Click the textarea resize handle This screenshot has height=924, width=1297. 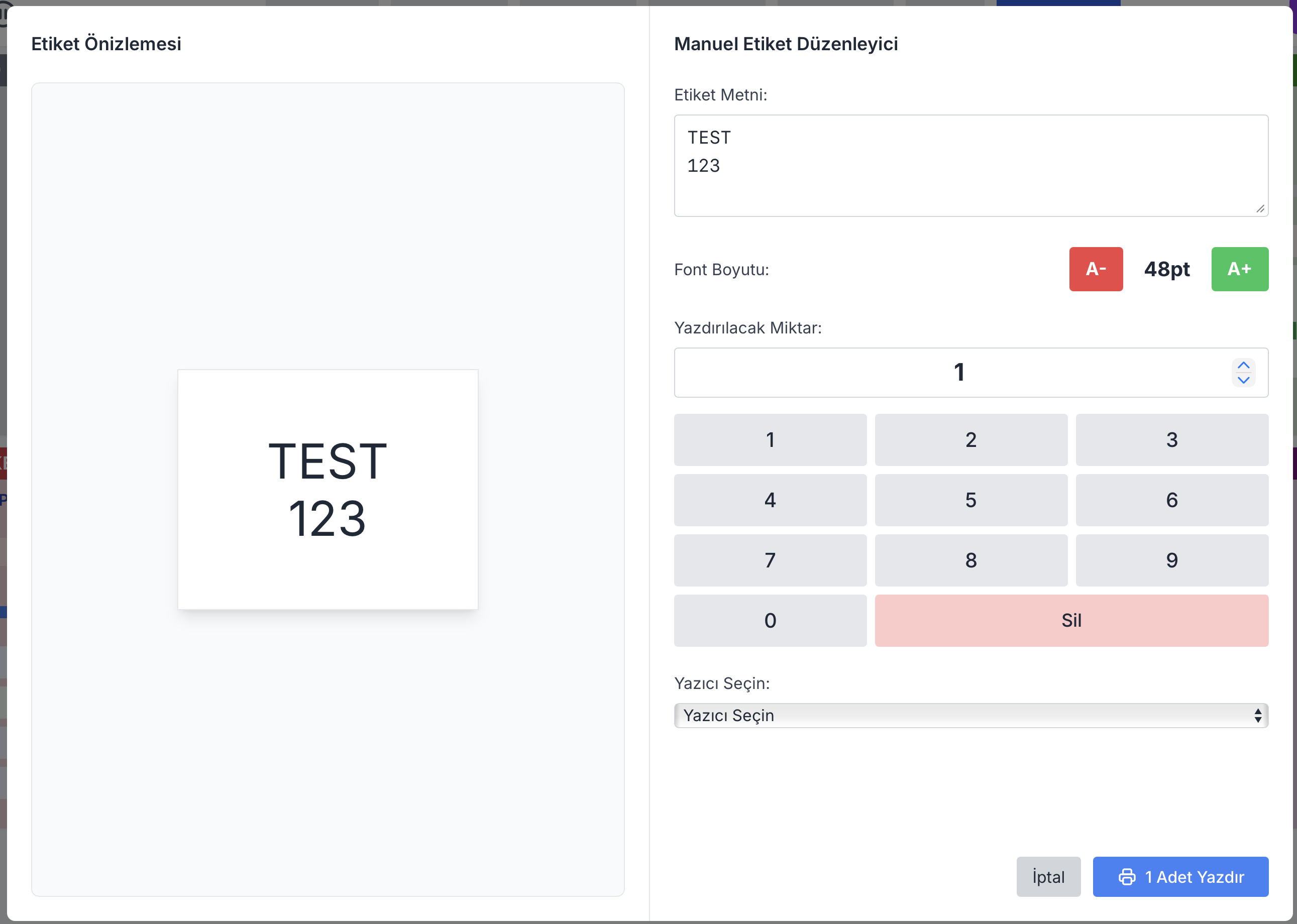1261,209
